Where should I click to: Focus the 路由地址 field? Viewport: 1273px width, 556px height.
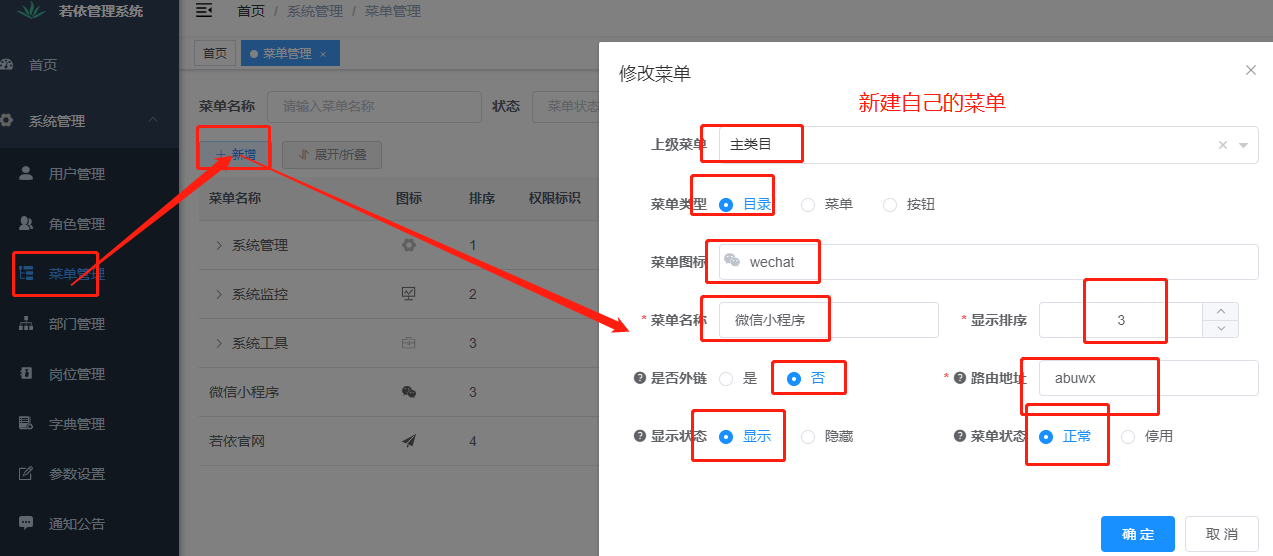point(1148,378)
